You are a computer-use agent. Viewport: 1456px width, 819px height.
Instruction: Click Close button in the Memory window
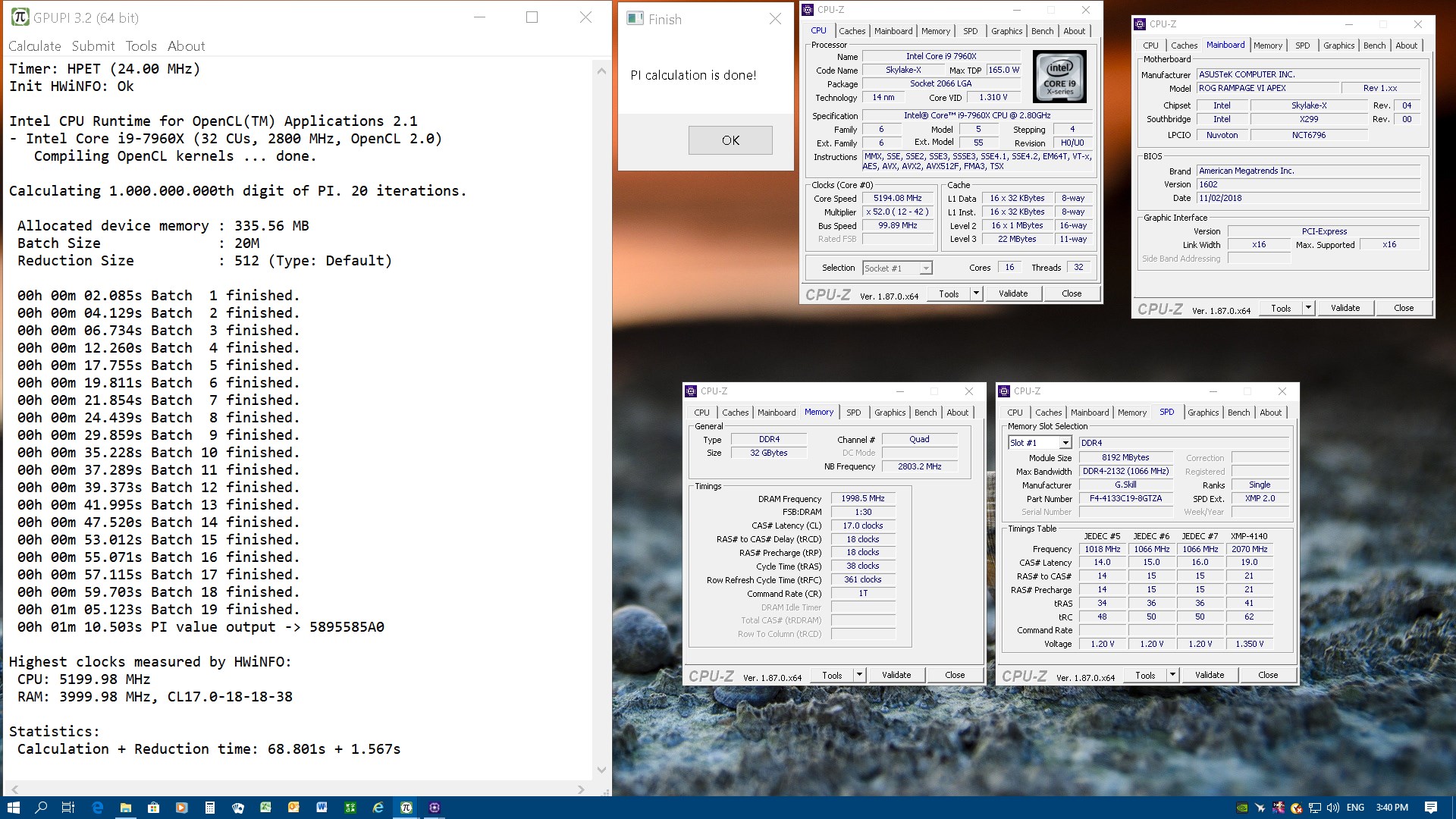point(955,675)
